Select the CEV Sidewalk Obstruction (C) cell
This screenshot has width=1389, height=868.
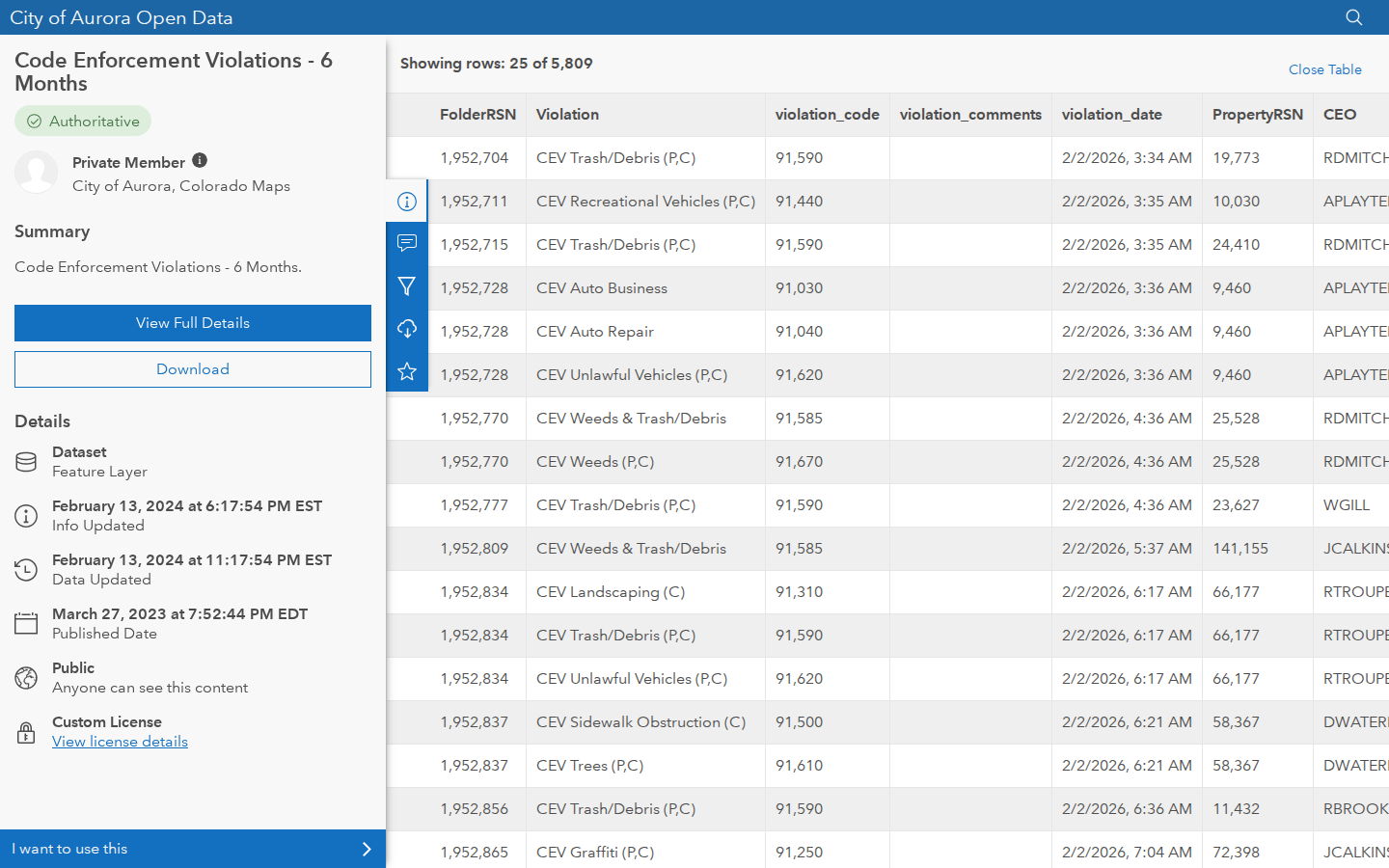[x=645, y=722]
